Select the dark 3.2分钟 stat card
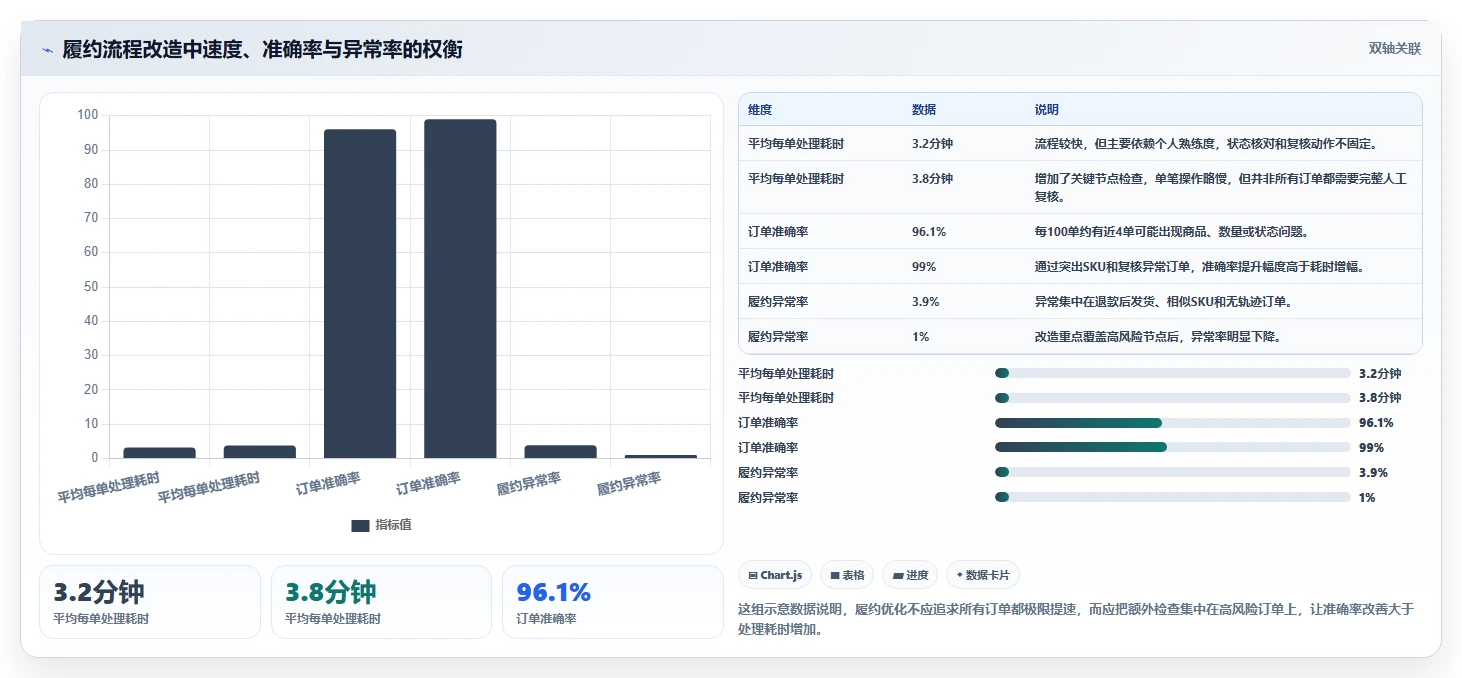Viewport: 1462px width, 678px height. tap(150, 602)
